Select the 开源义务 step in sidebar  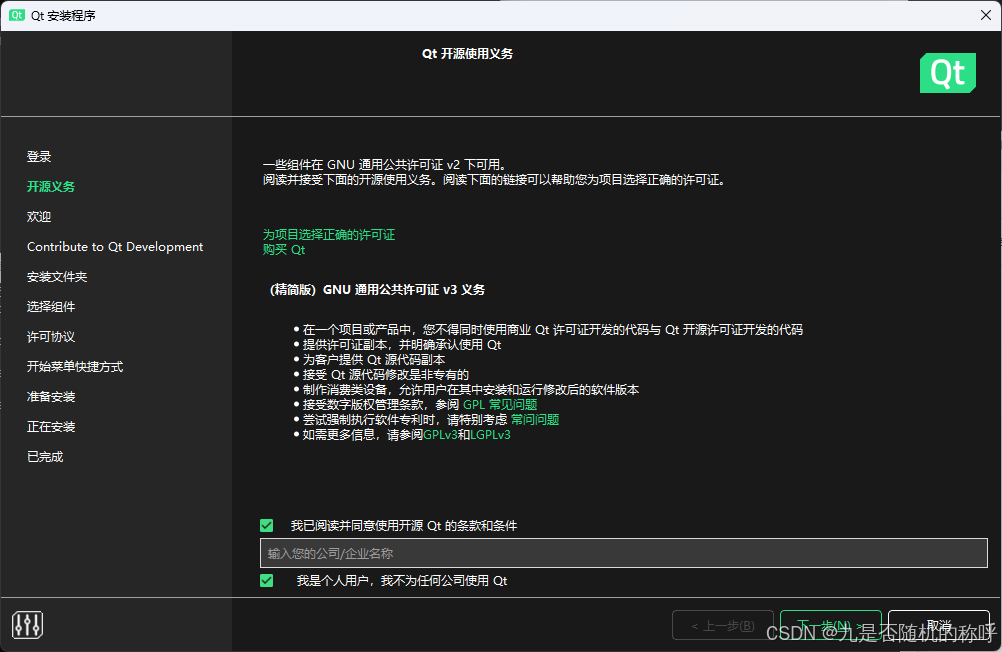pos(51,187)
